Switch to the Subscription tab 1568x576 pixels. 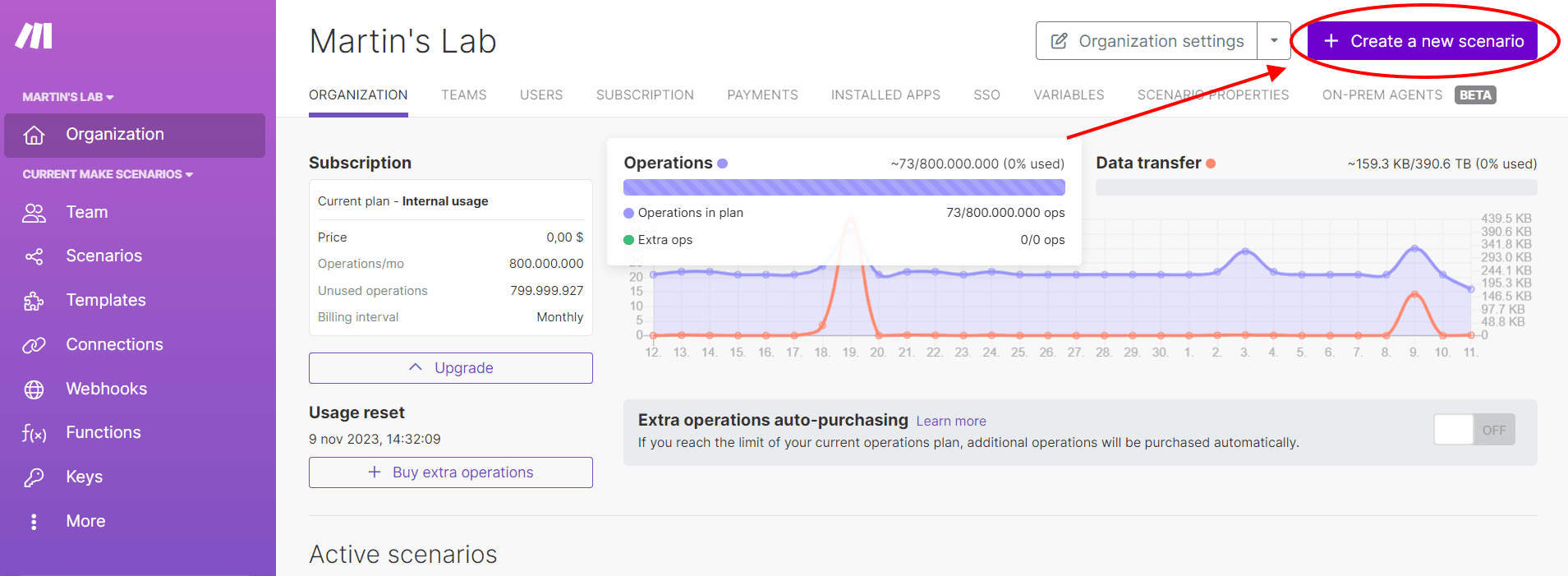pos(645,95)
